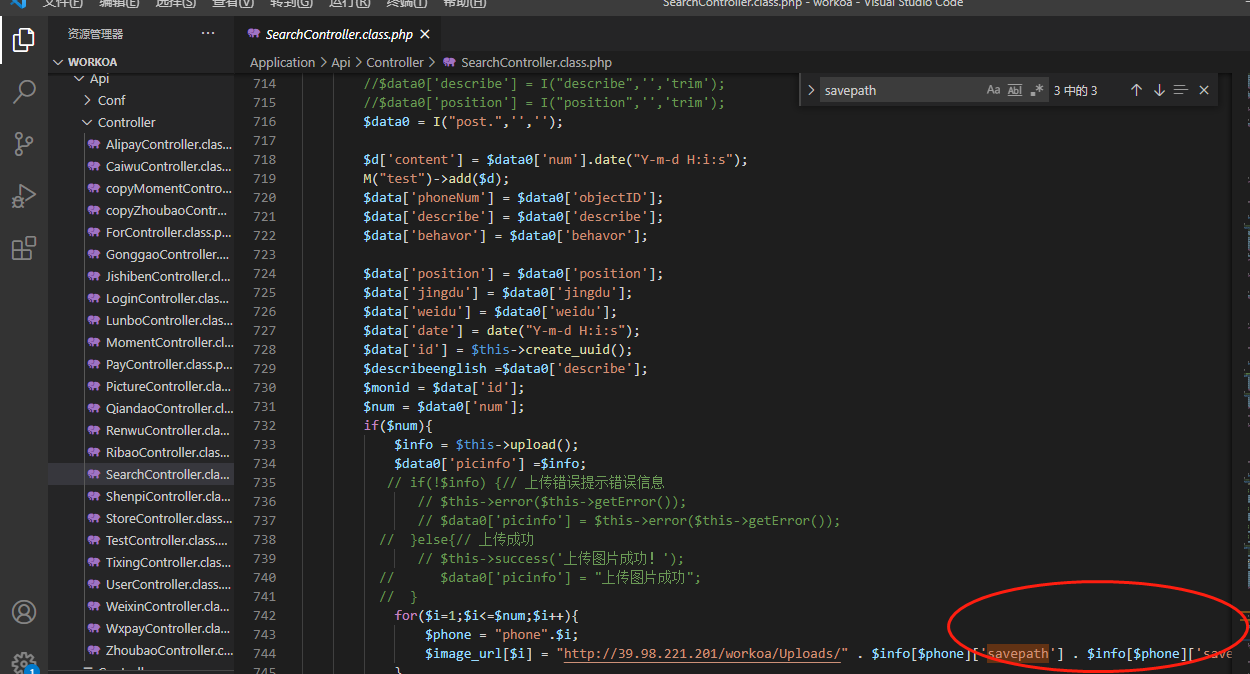The width and height of the screenshot is (1250, 674).
Task: Go to next match in find widget
Action: (1159, 90)
